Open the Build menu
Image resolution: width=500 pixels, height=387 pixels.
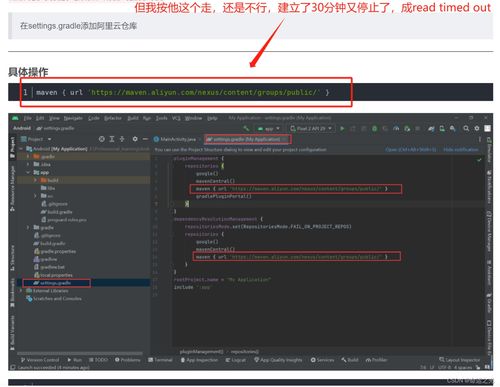[x=133, y=118]
